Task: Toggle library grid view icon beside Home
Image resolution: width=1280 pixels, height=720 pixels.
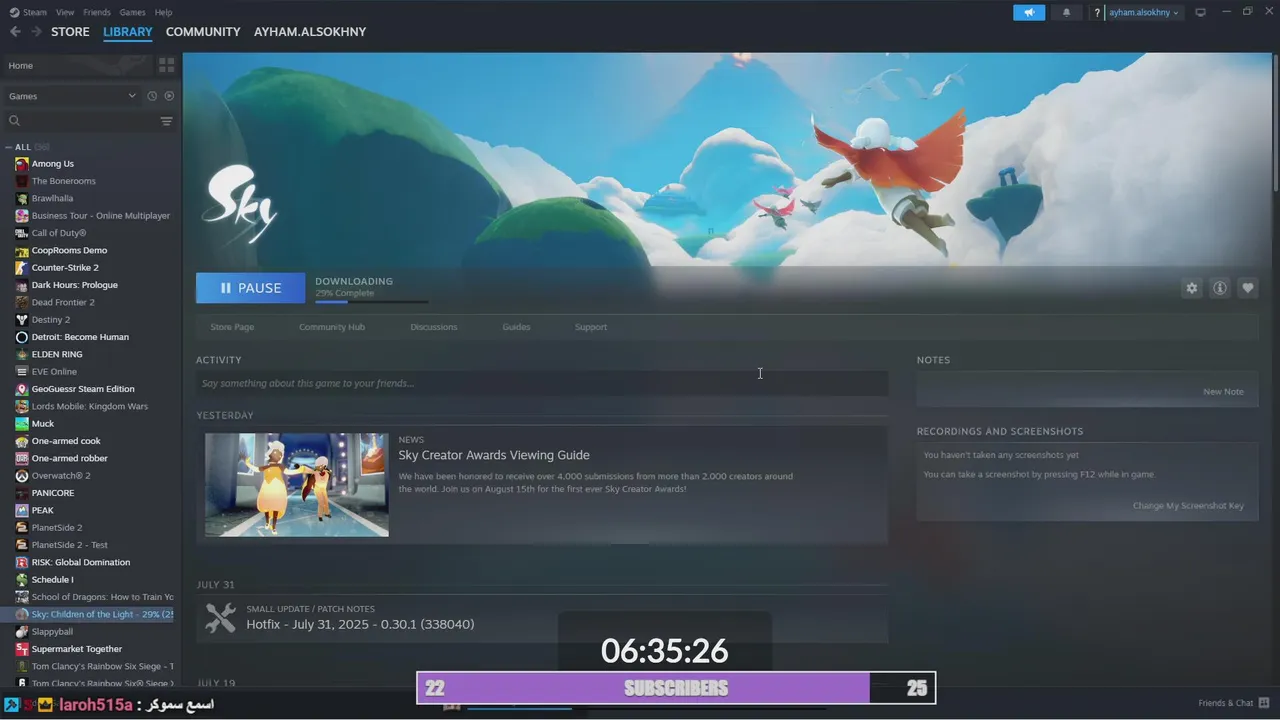Action: pyautogui.click(x=166, y=65)
